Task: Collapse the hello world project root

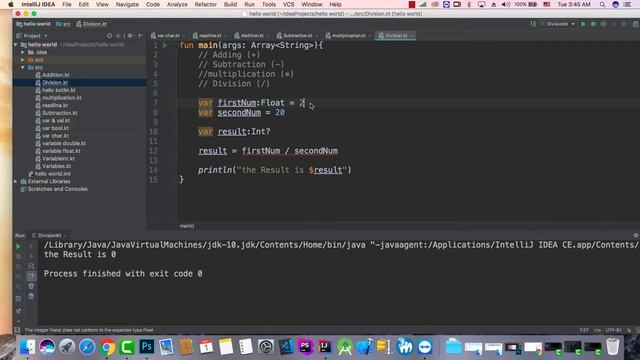Action: click(16, 44)
